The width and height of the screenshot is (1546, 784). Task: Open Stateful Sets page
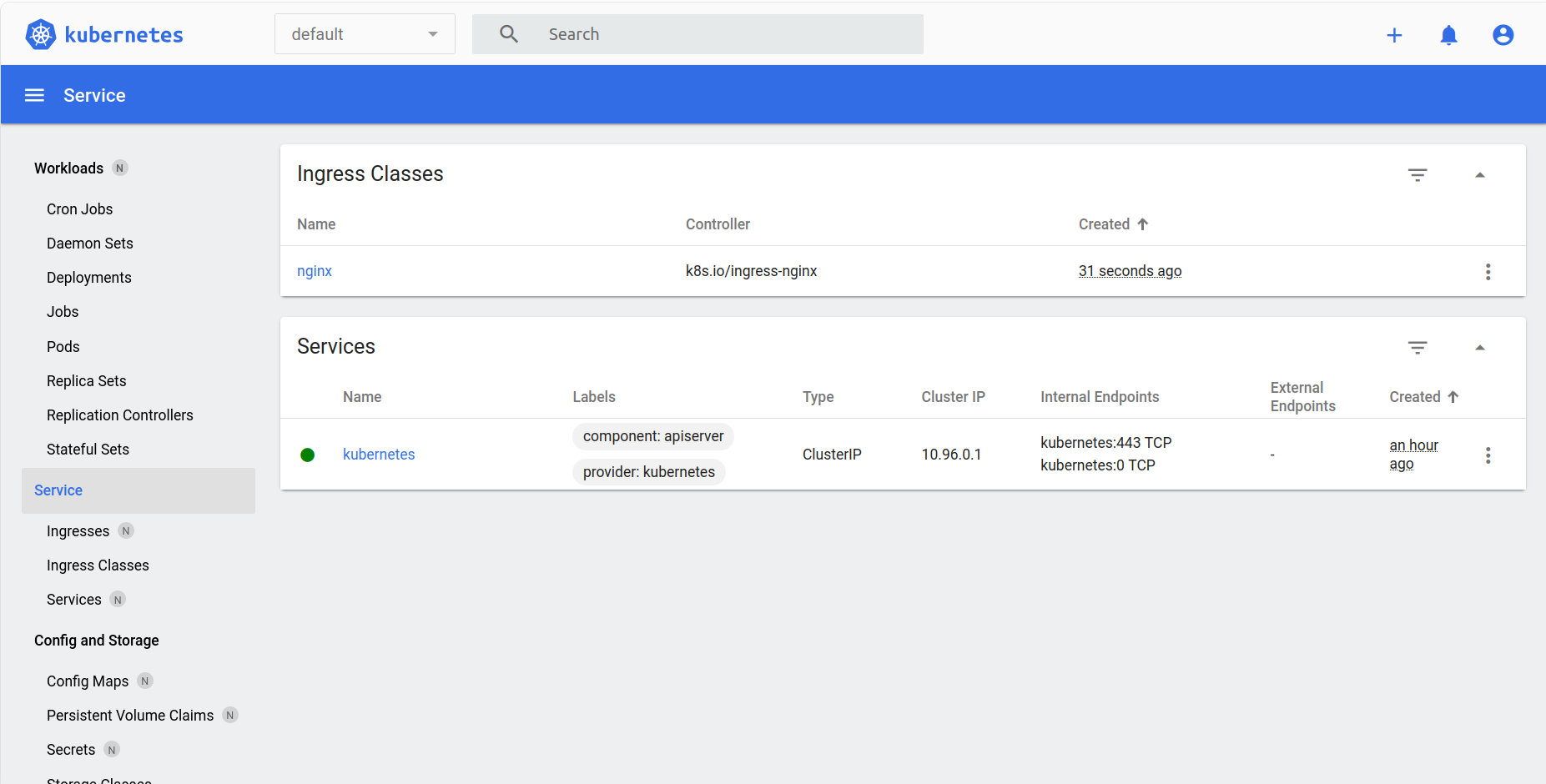click(x=88, y=450)
